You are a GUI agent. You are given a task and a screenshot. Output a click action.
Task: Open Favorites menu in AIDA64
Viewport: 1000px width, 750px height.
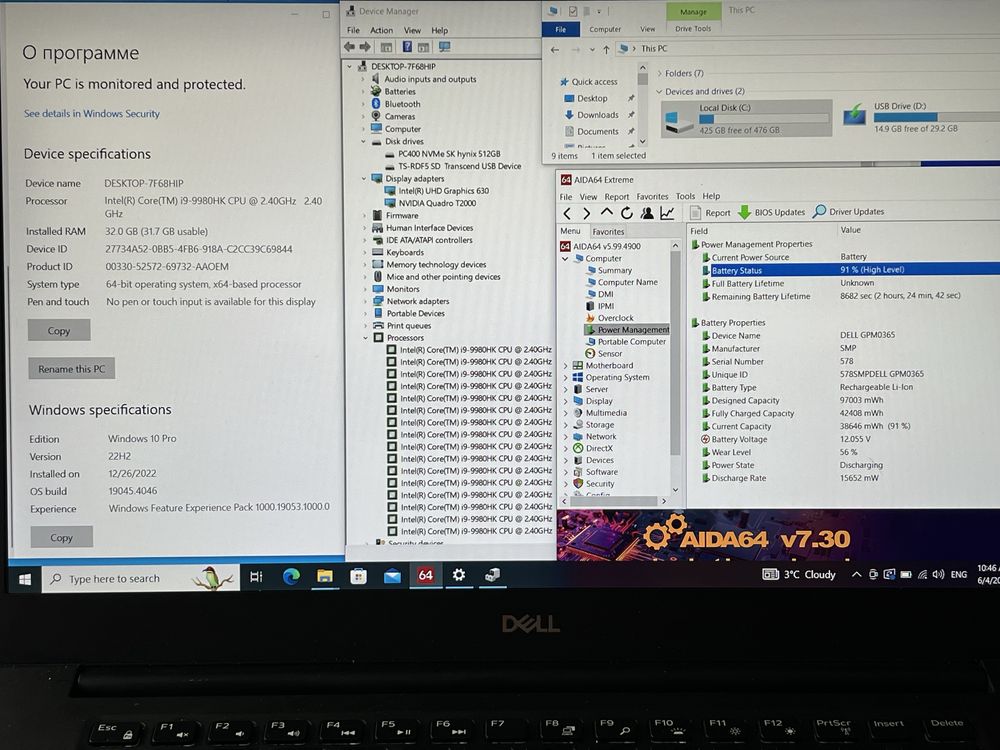[652, 196]
